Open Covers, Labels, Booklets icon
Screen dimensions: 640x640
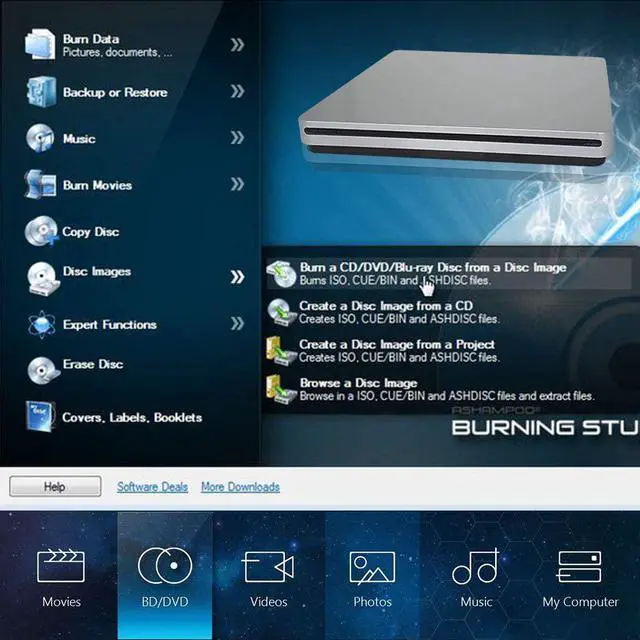[40, 416]
